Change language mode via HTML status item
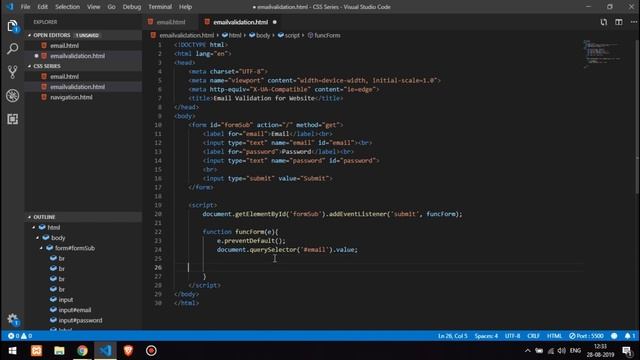Viewport: 640px width, 360px height. tap(554, 336)
